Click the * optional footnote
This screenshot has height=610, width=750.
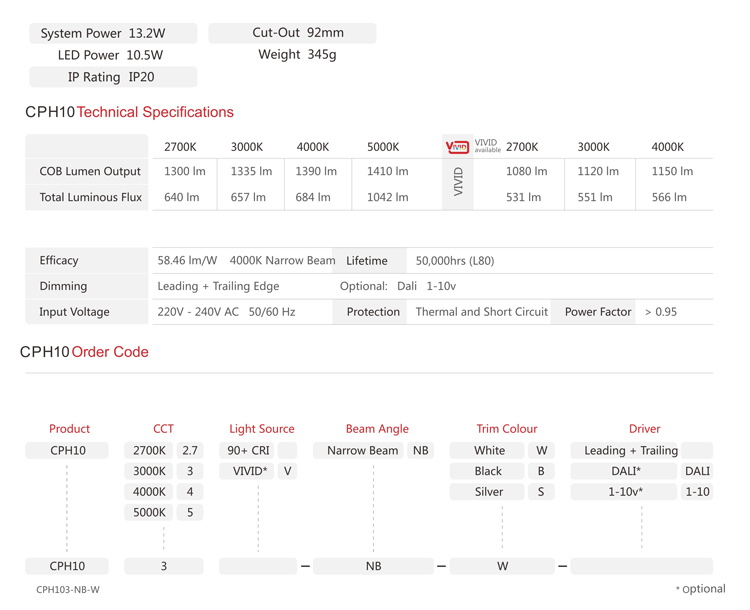[x=700, y=589]
